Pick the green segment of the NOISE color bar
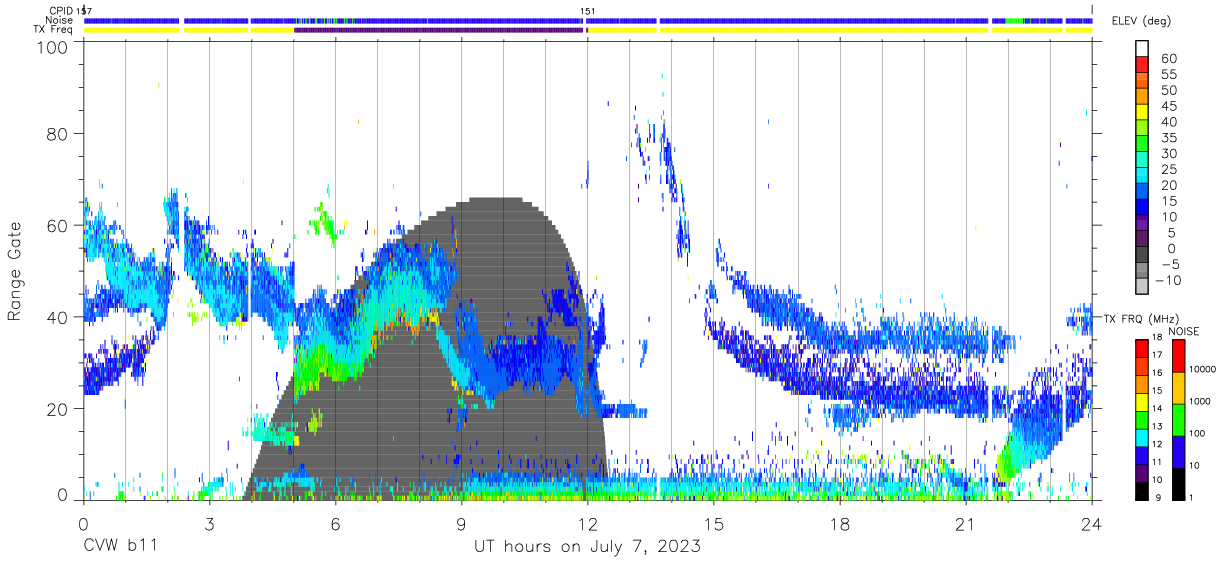 click(x=1177, y=420)
